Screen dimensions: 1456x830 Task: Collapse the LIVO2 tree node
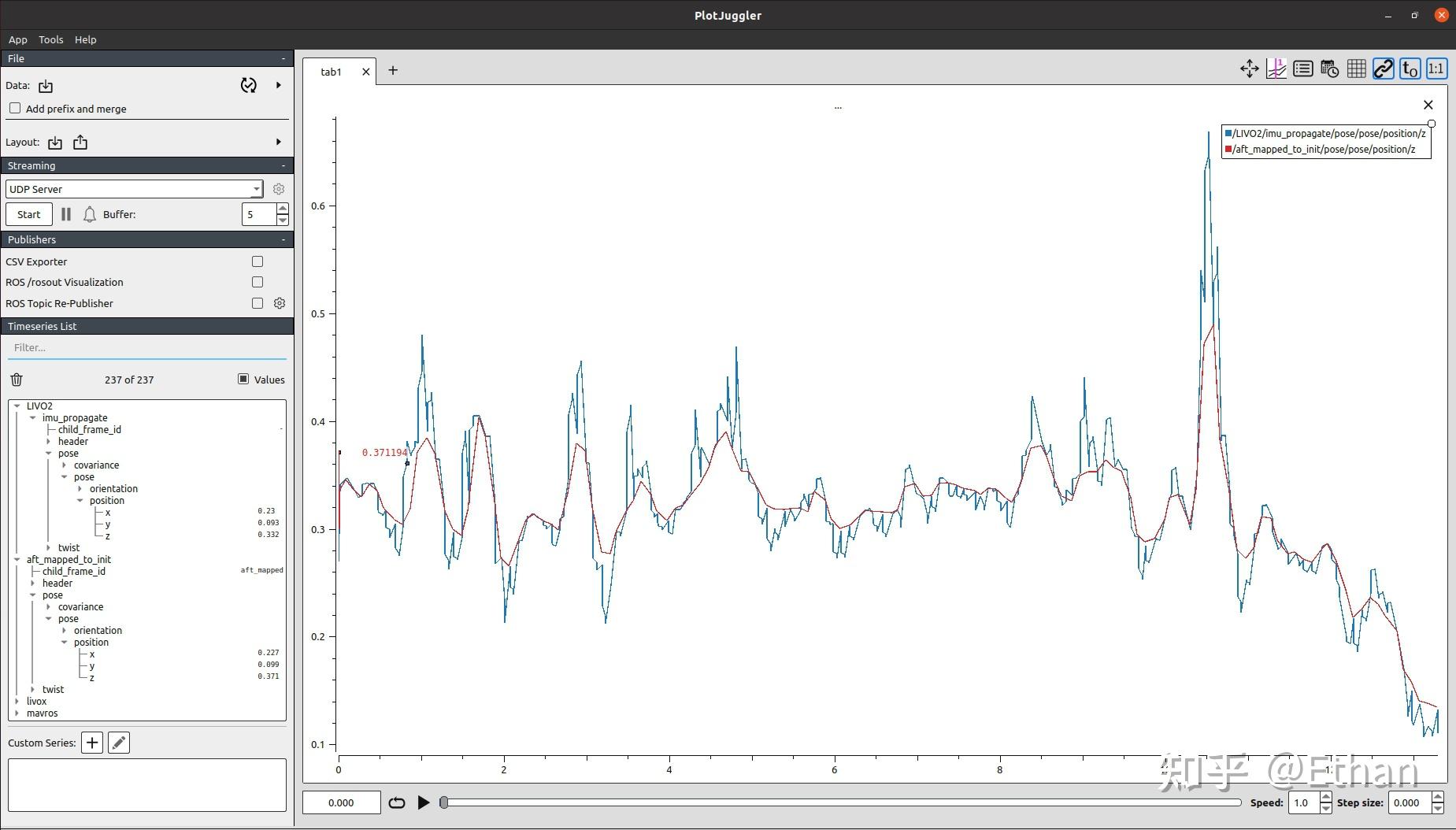[17, 406]
